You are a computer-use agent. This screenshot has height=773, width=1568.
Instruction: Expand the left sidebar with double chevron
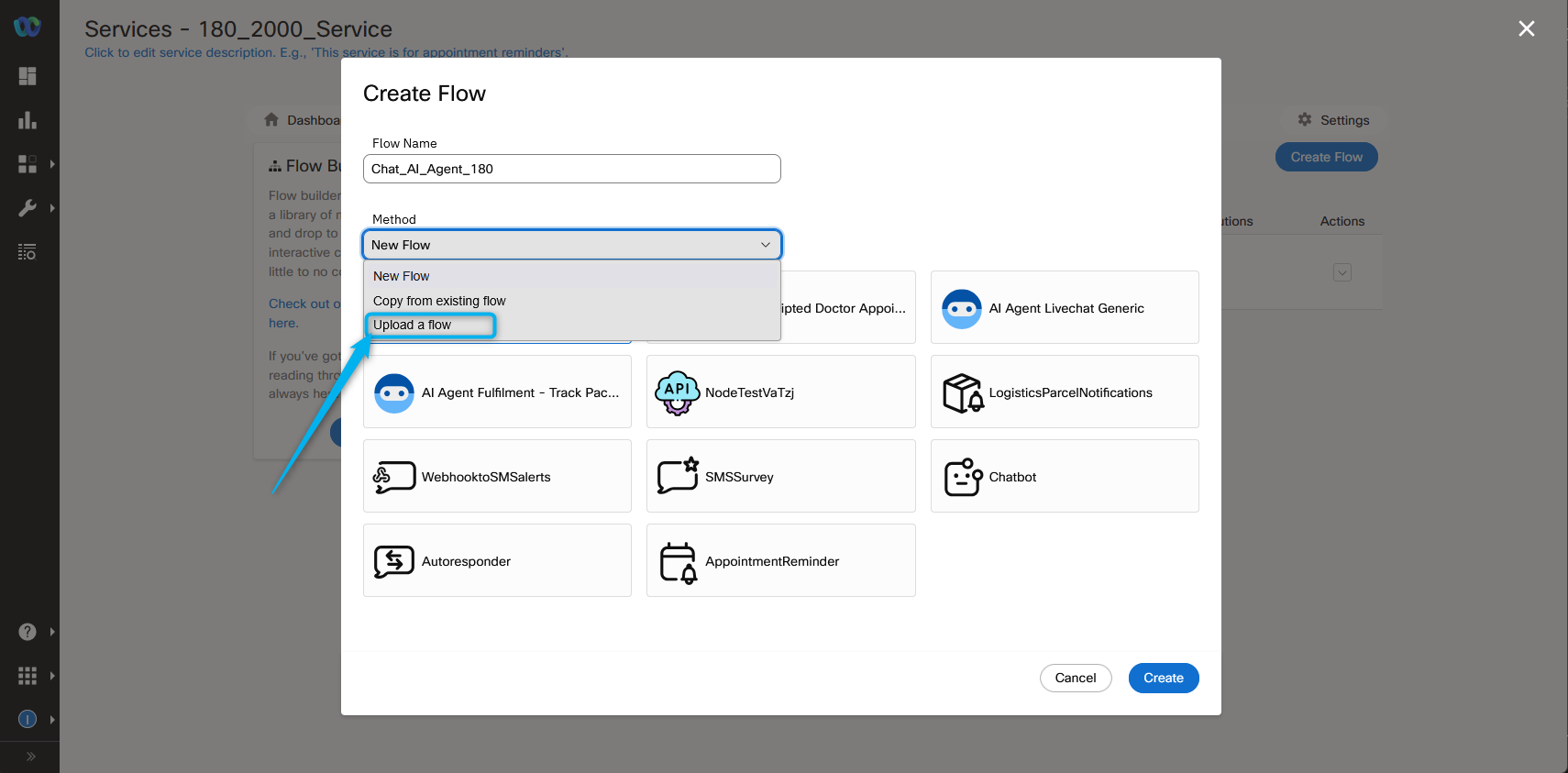tap(30, 756)
